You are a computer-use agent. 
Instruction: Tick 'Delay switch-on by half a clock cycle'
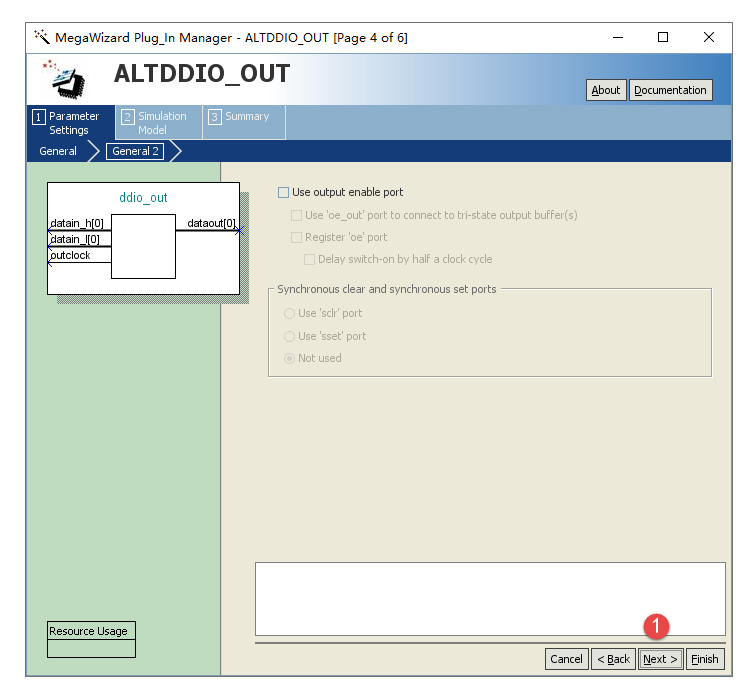pos(309,260)
